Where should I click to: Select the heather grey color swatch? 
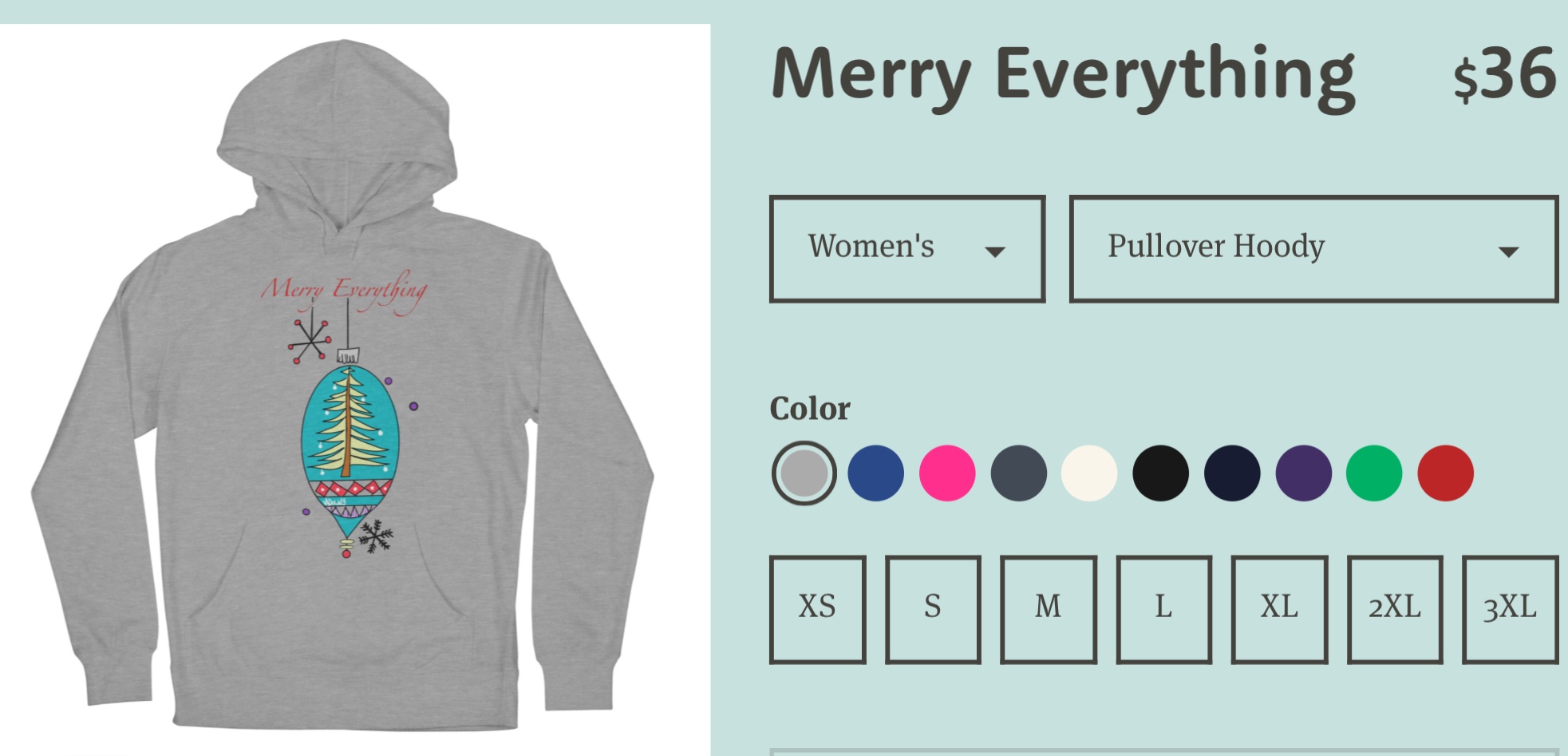(804, 473)
